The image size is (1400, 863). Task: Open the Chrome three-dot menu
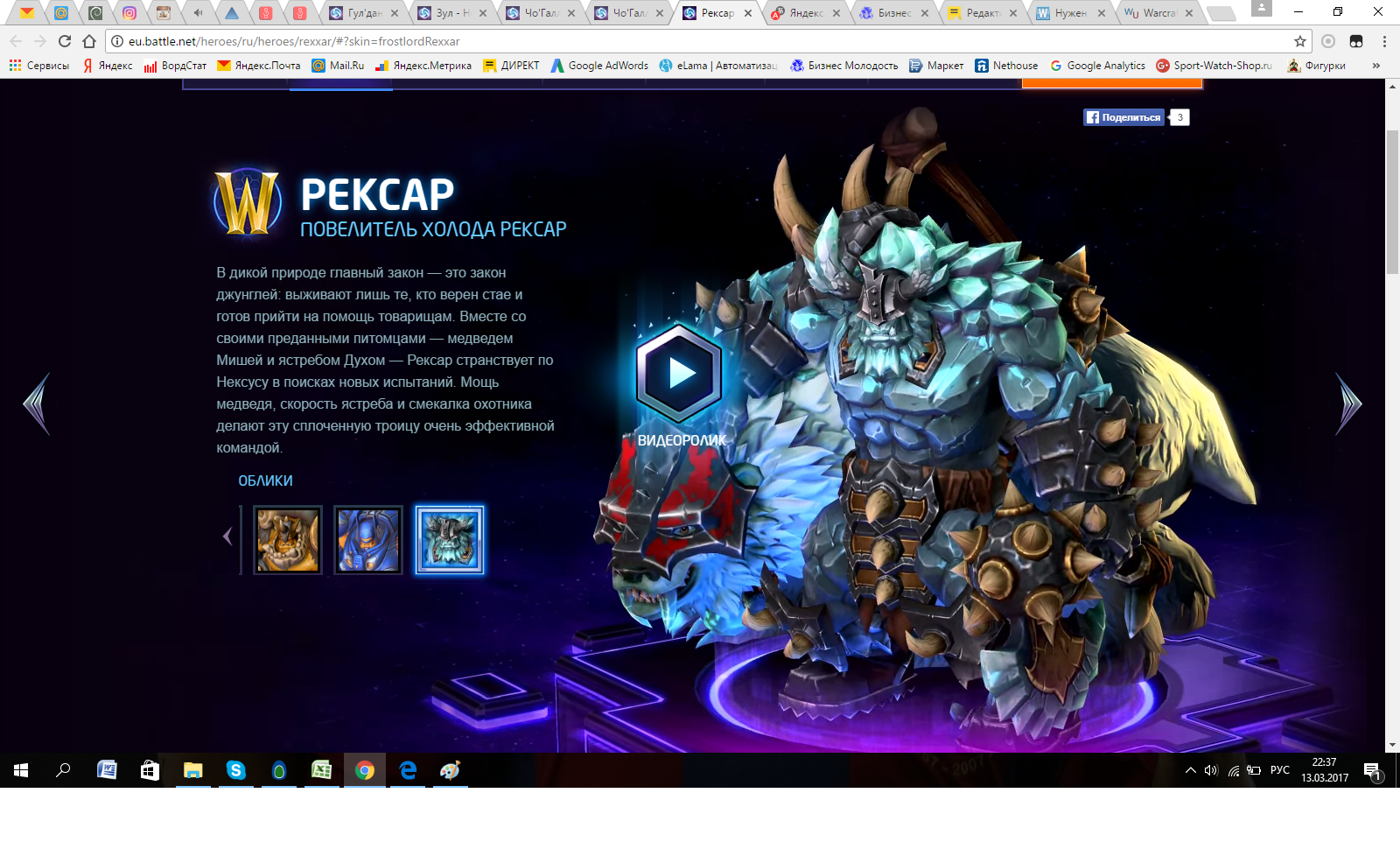point(1384,41)
